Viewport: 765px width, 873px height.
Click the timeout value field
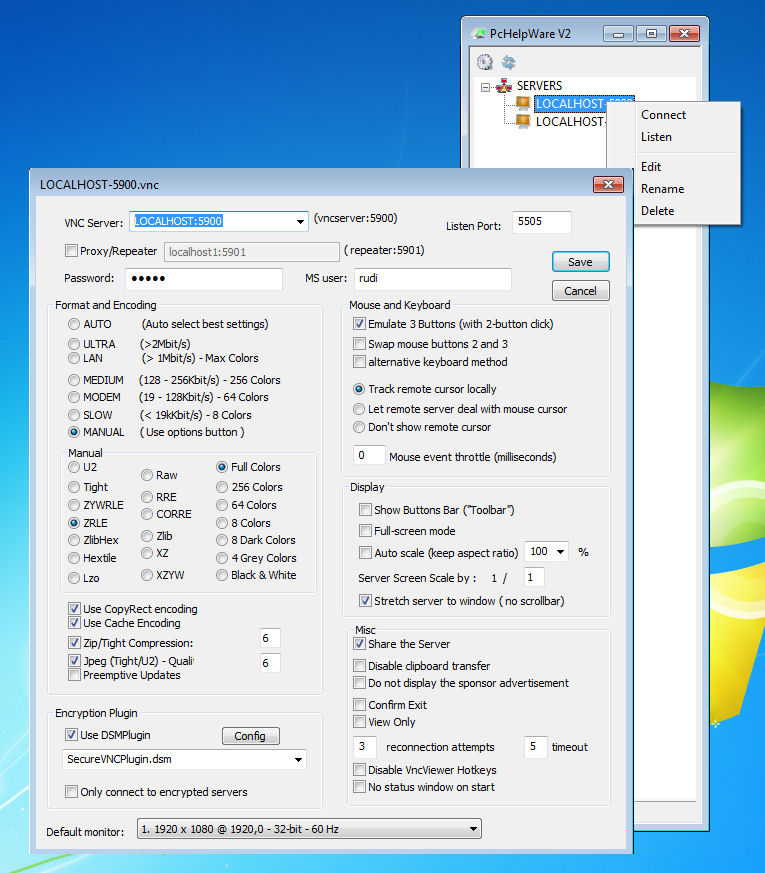point(536,747)
